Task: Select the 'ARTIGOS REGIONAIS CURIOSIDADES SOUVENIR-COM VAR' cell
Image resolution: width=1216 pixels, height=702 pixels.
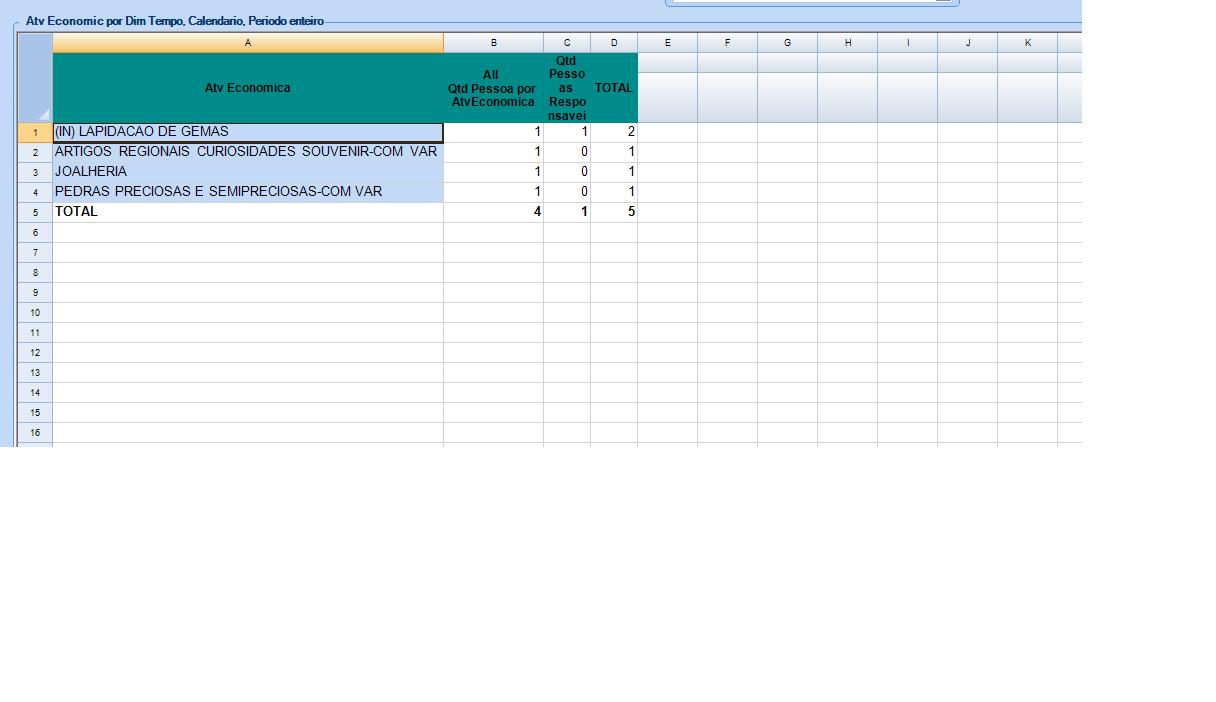Action: coord(248,152)
